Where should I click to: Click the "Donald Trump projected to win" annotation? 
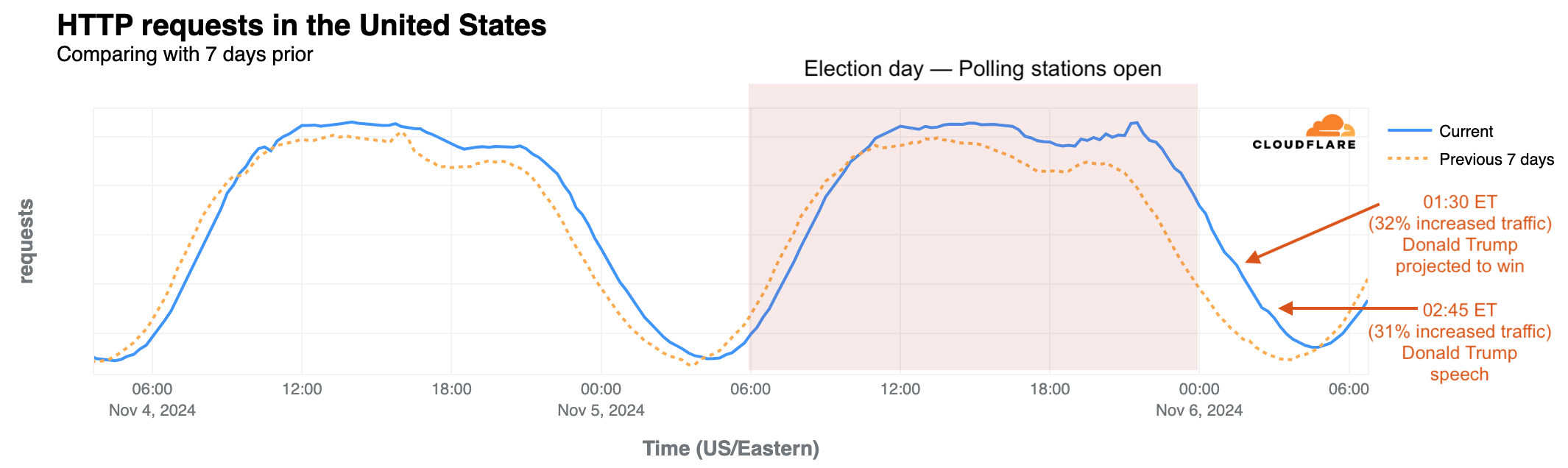pyautogui.click(x=1459, y=255)
